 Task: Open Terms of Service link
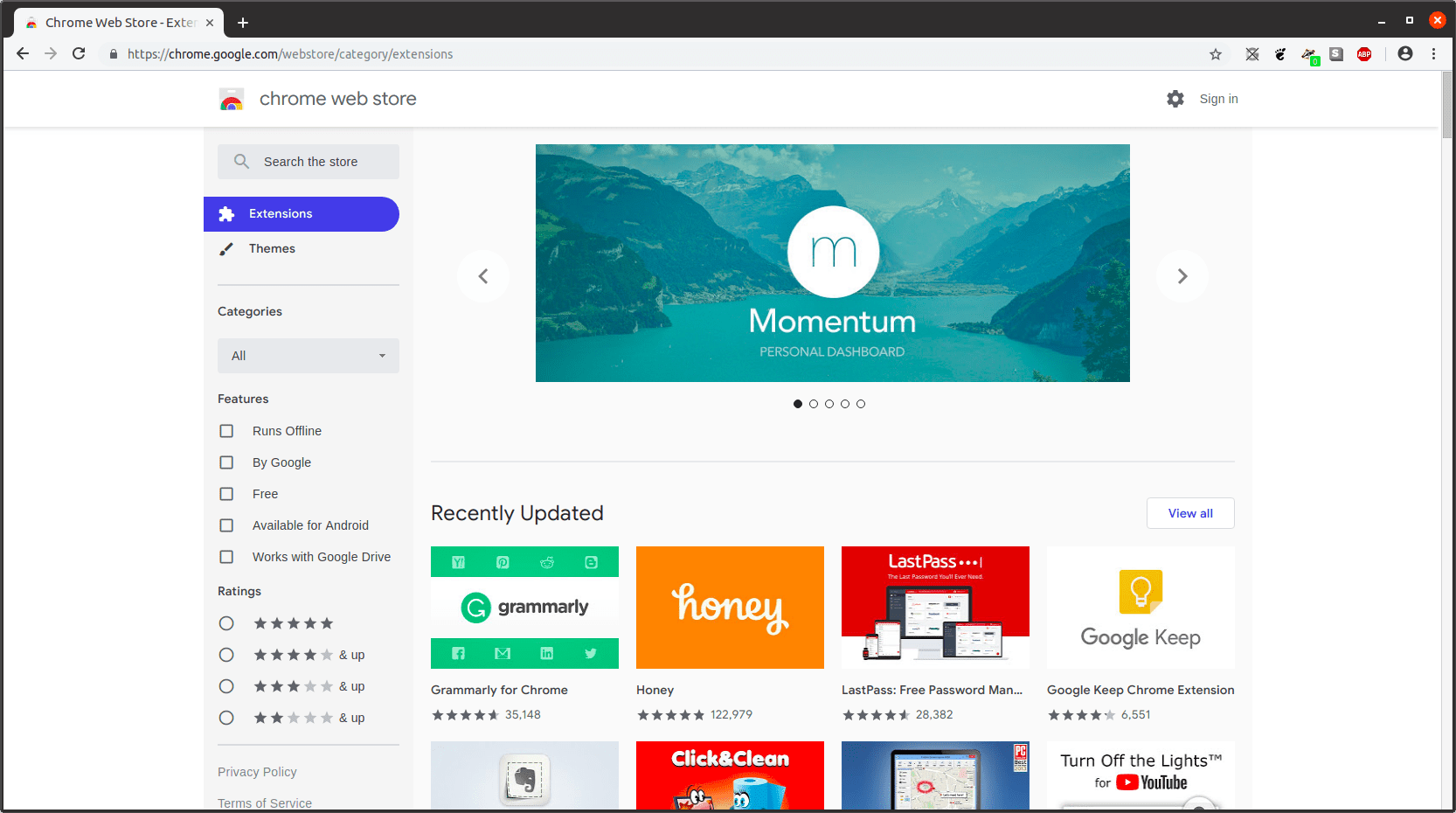tap(265, 803)
